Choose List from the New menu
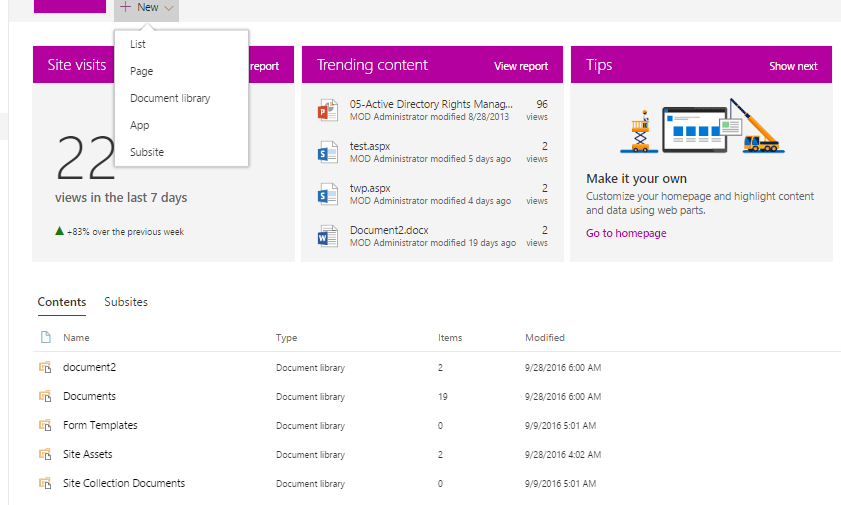 point(138,45)
